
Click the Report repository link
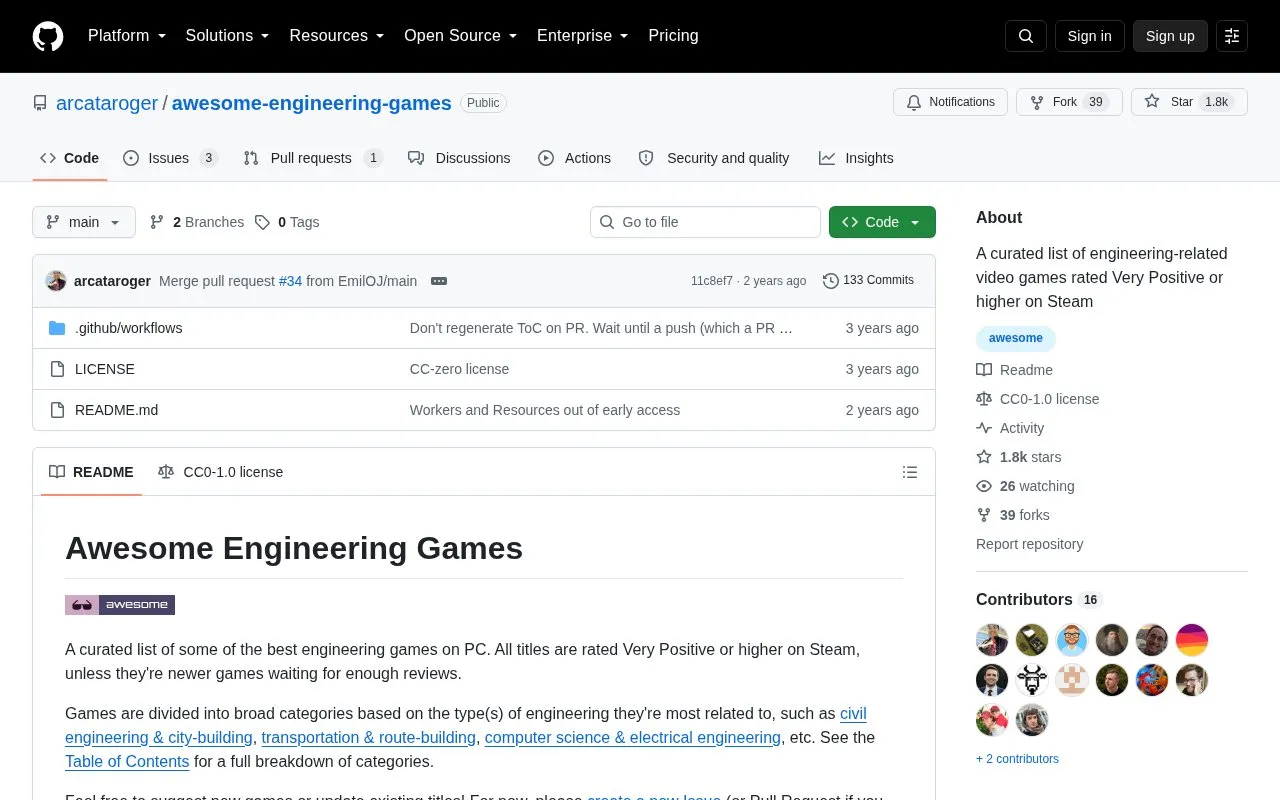click(x=1029, y=544)
